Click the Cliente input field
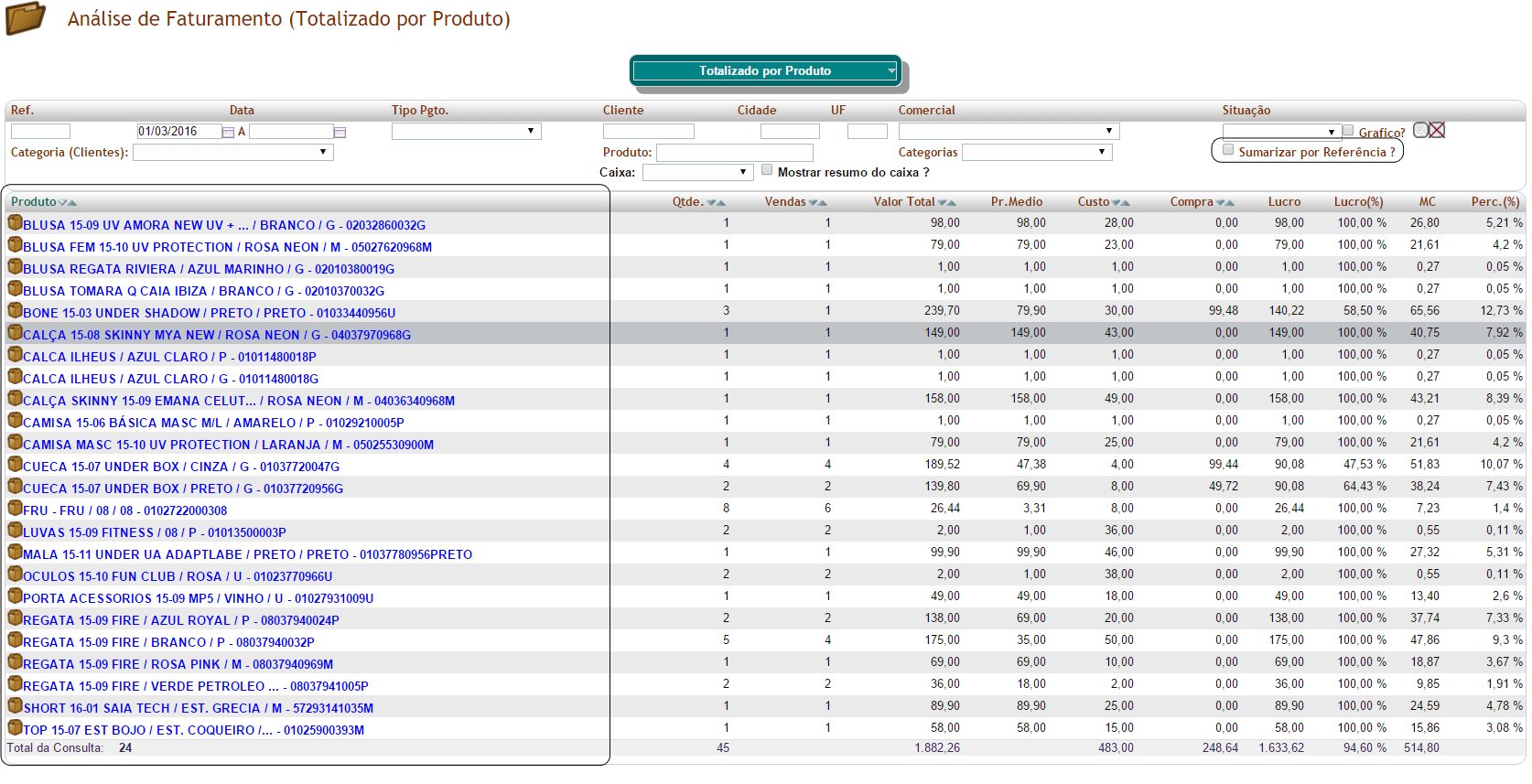Screen dimensions: 1532x784 point(648,132)
